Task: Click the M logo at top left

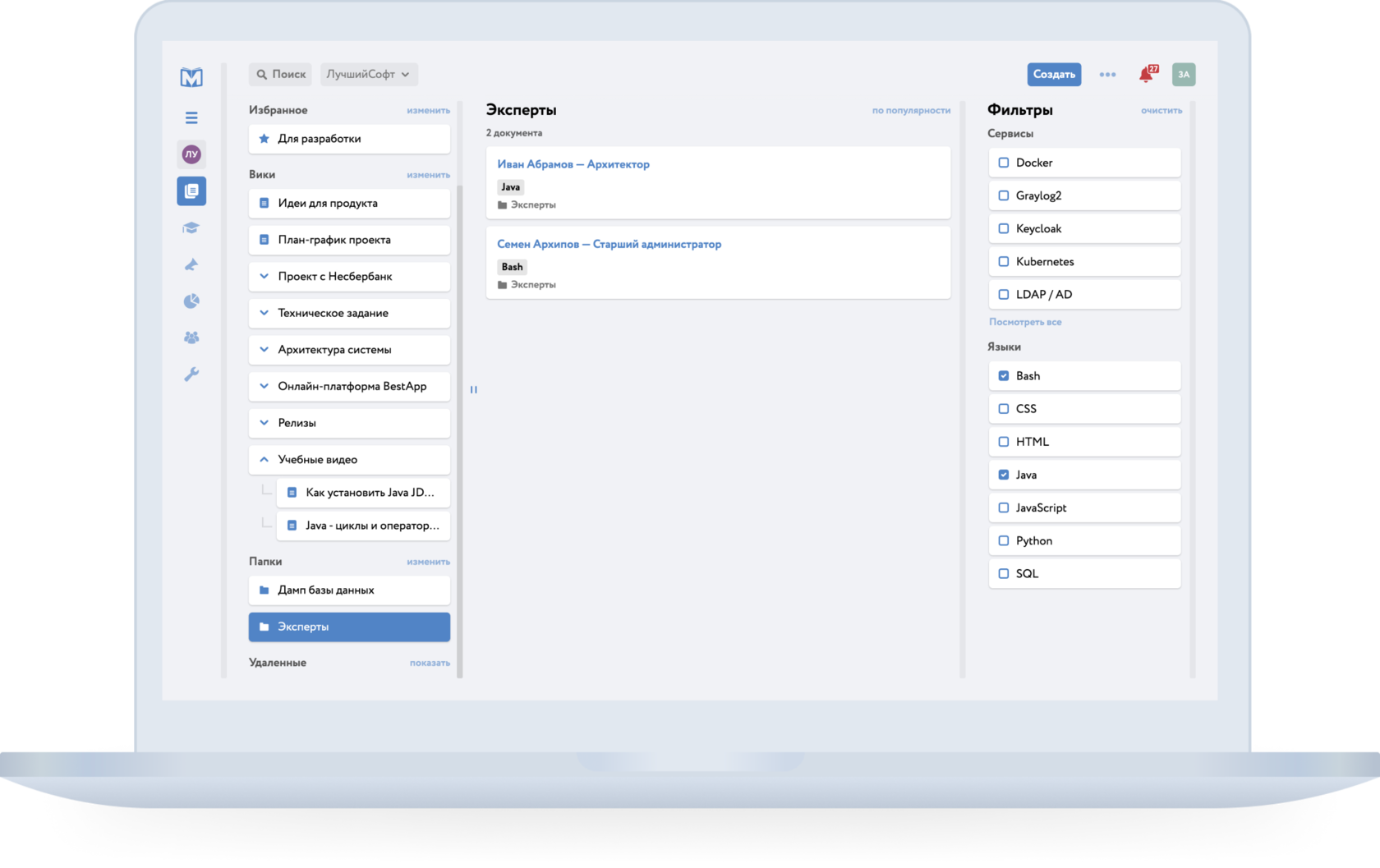Action: click(191, 76)
